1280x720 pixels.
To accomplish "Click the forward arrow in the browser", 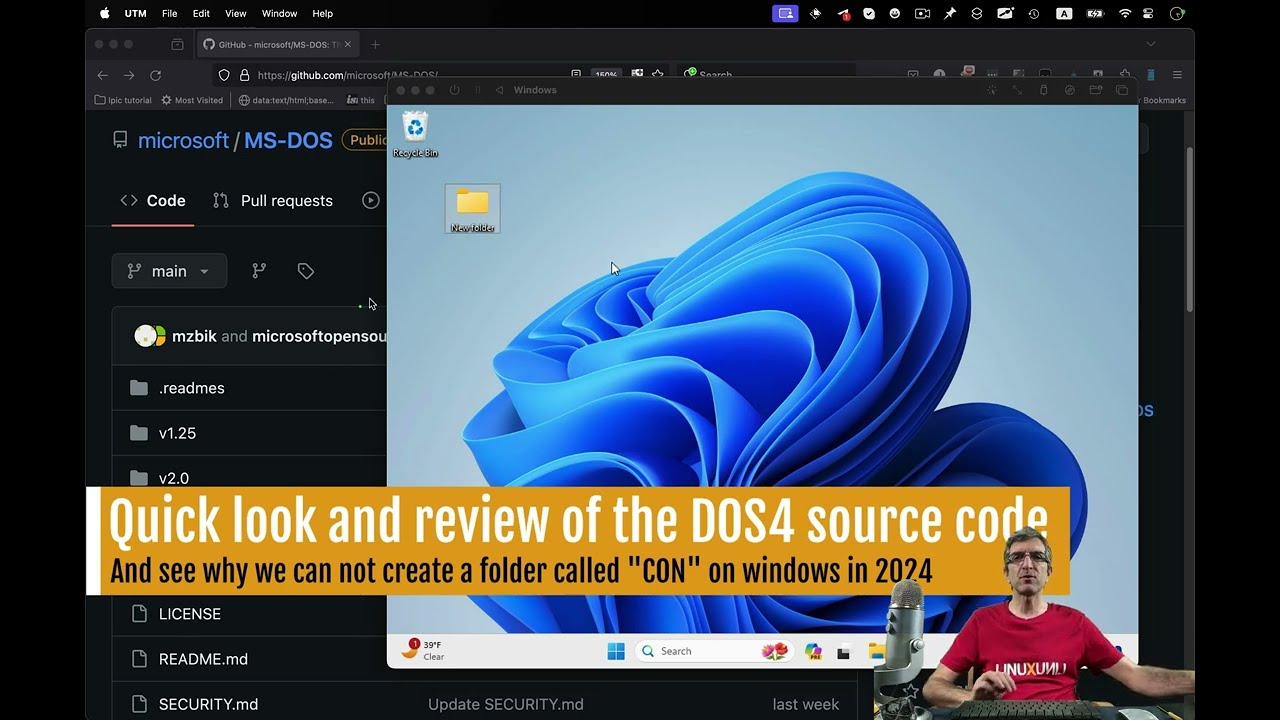I will click(129, 75).
